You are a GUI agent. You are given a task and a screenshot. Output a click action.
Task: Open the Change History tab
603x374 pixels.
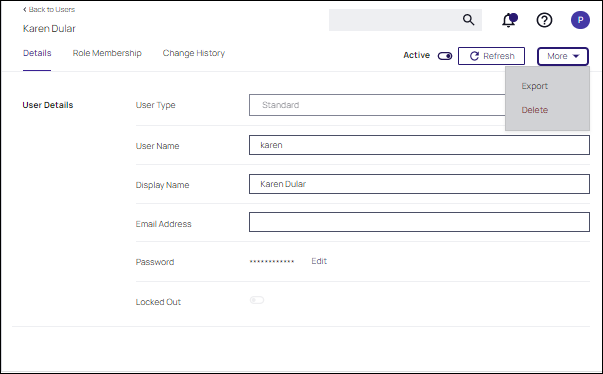(193, 53)
